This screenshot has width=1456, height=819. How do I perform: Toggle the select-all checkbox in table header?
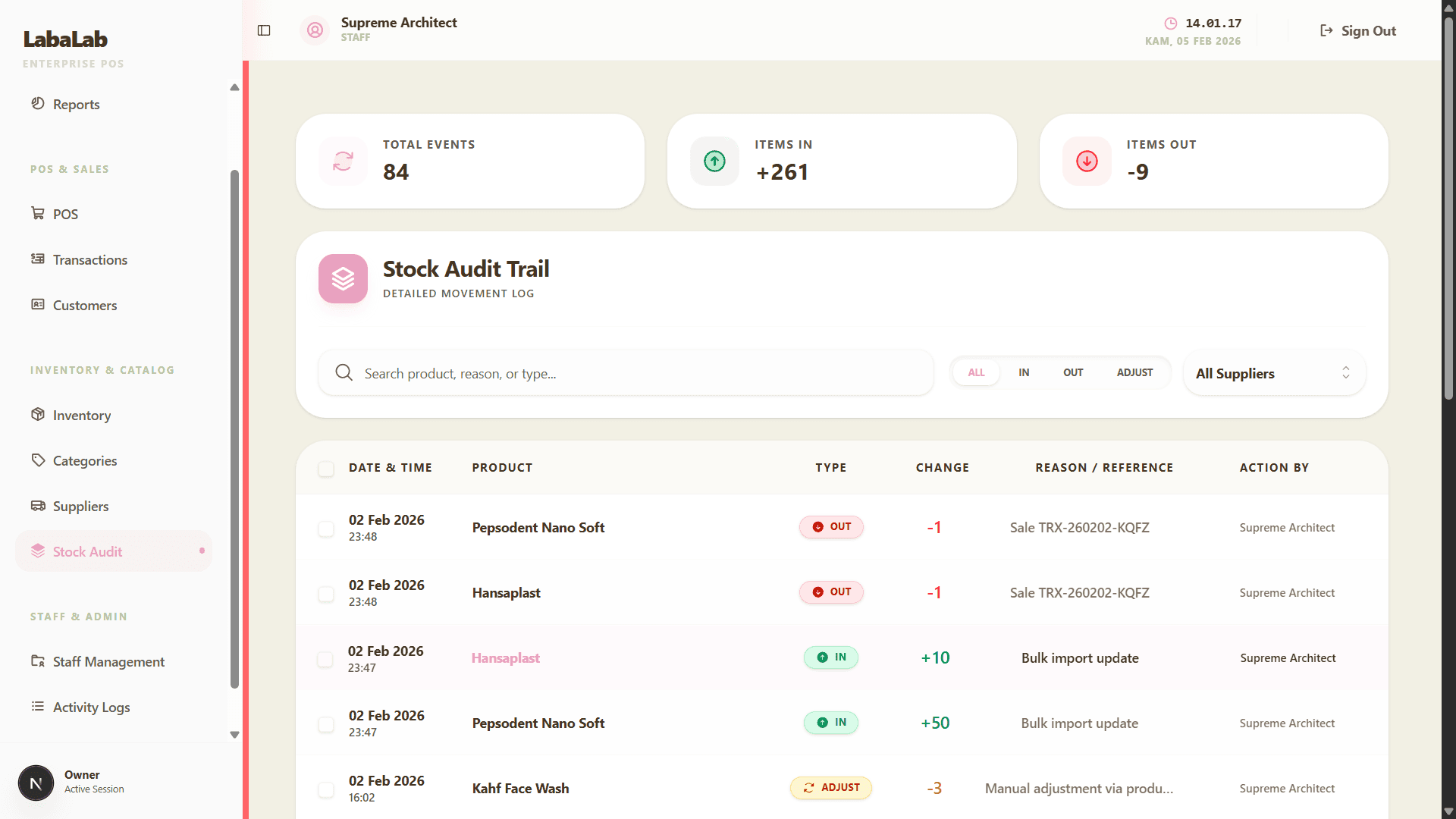coord(326,469)
